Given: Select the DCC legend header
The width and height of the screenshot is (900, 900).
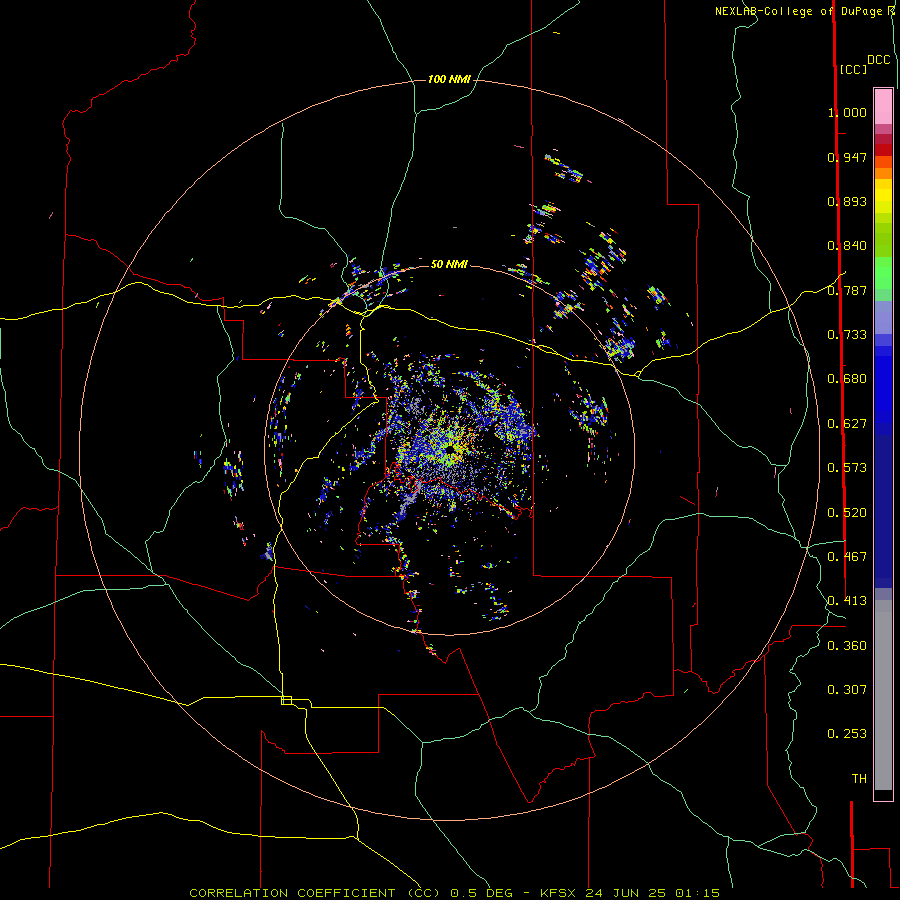Looking at the screenshot, I should 878,60.
